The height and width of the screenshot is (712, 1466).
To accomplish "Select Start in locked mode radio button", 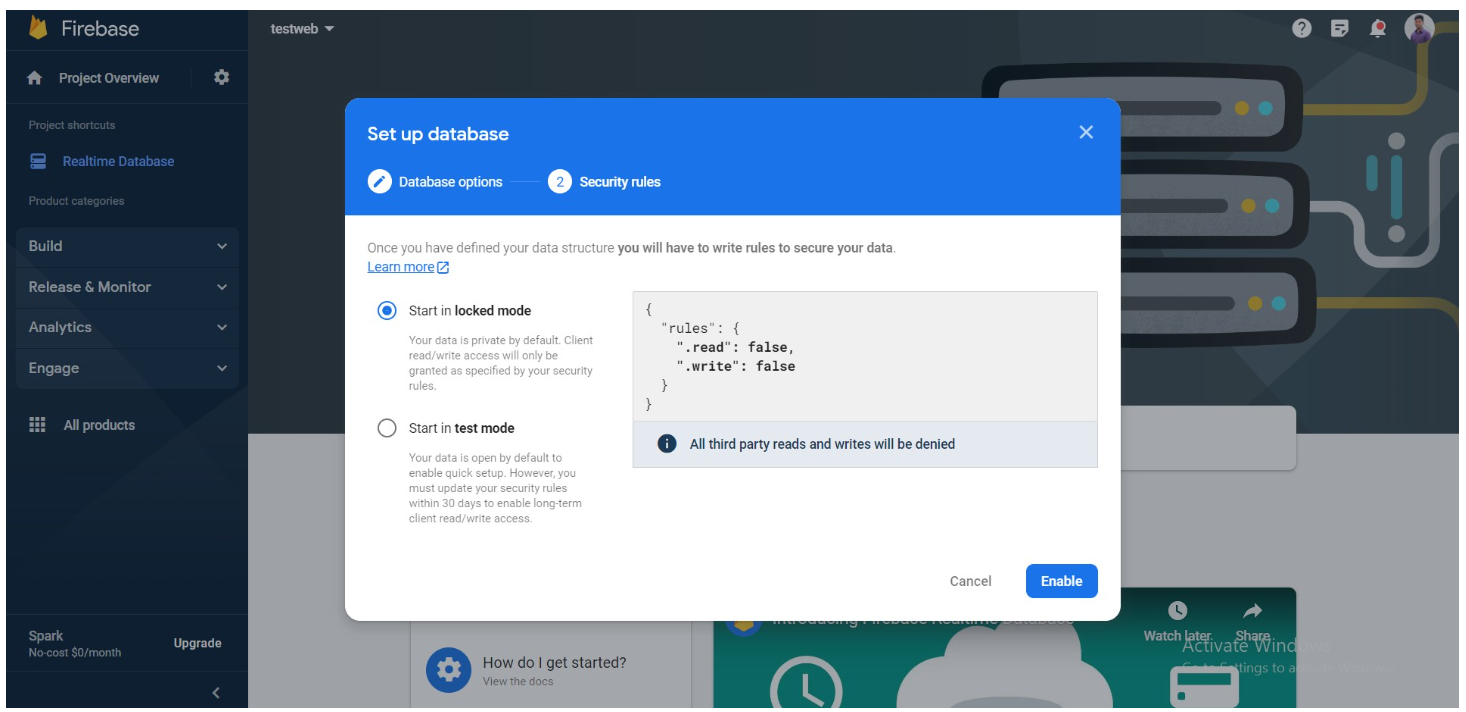I will click(x=387, y=311).
